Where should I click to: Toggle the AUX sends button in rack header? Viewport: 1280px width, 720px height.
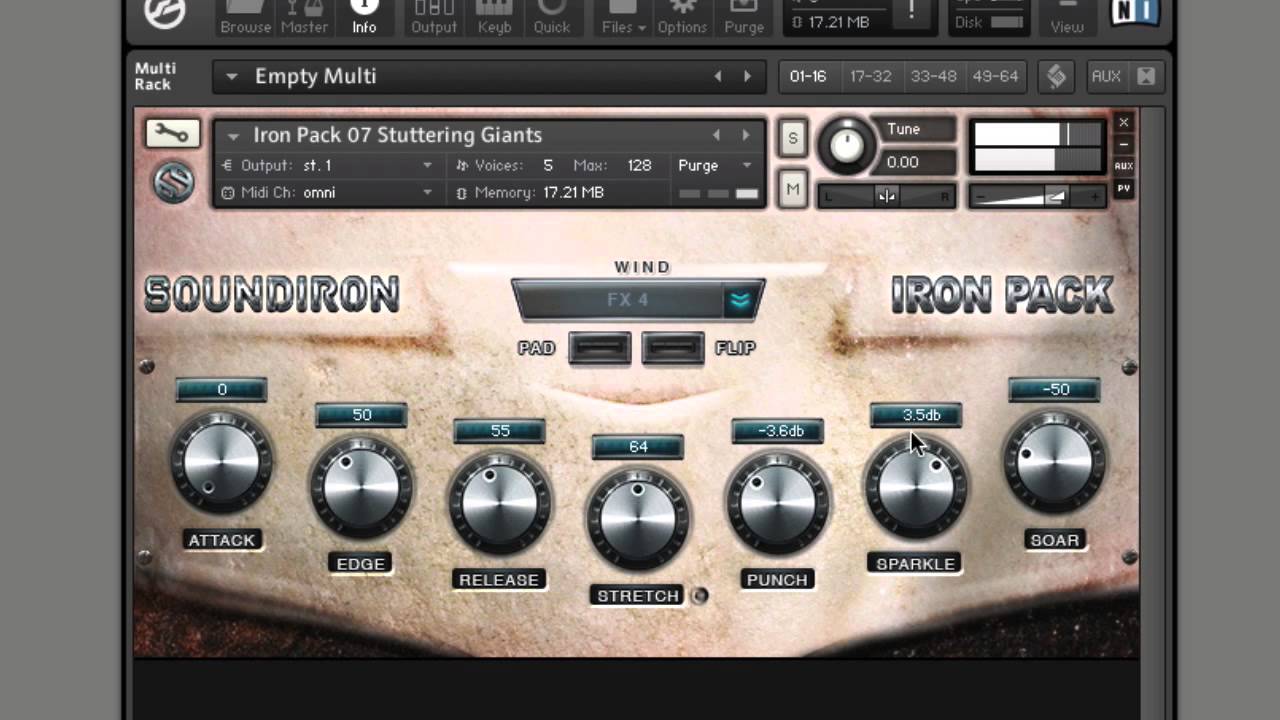pos(1106,76)
